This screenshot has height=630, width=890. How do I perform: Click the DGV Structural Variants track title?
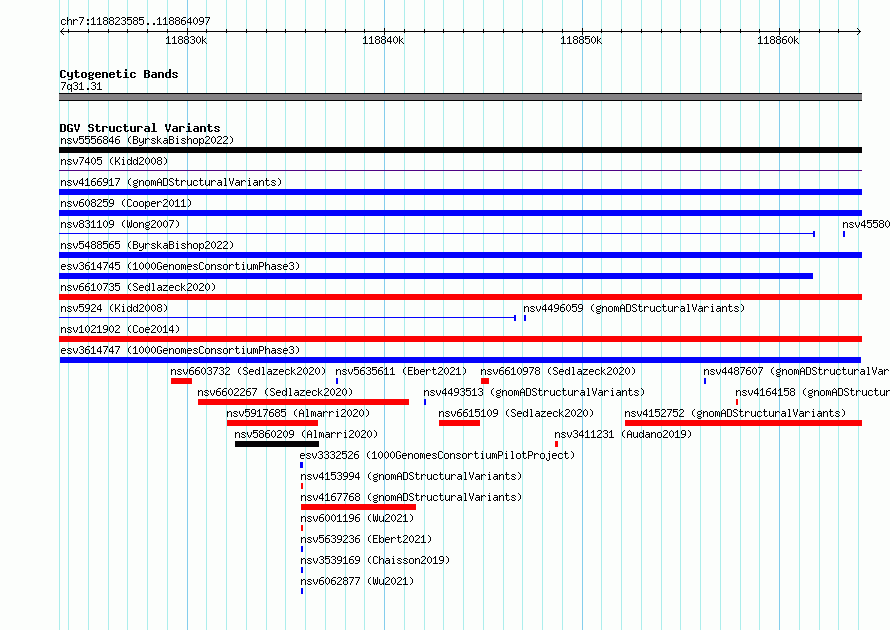pos(140,128)
